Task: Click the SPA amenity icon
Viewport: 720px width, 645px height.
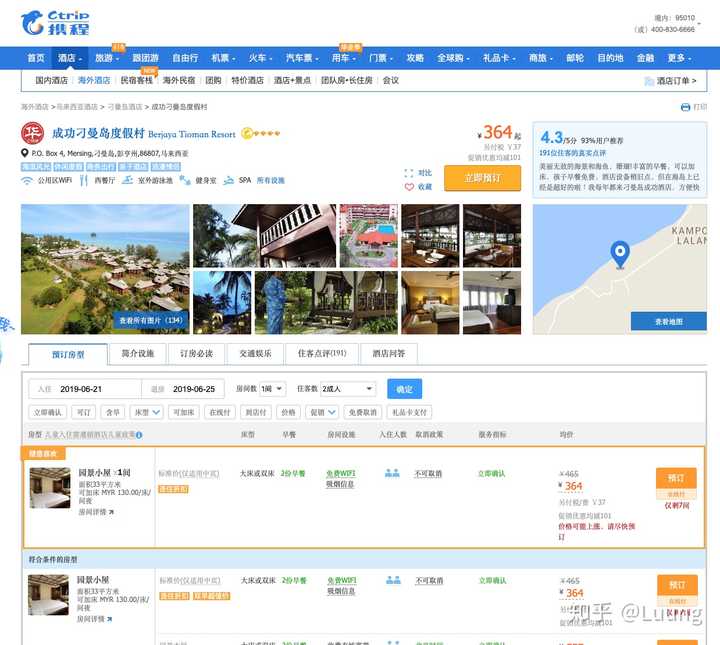Action: click(x=228, y=180)
